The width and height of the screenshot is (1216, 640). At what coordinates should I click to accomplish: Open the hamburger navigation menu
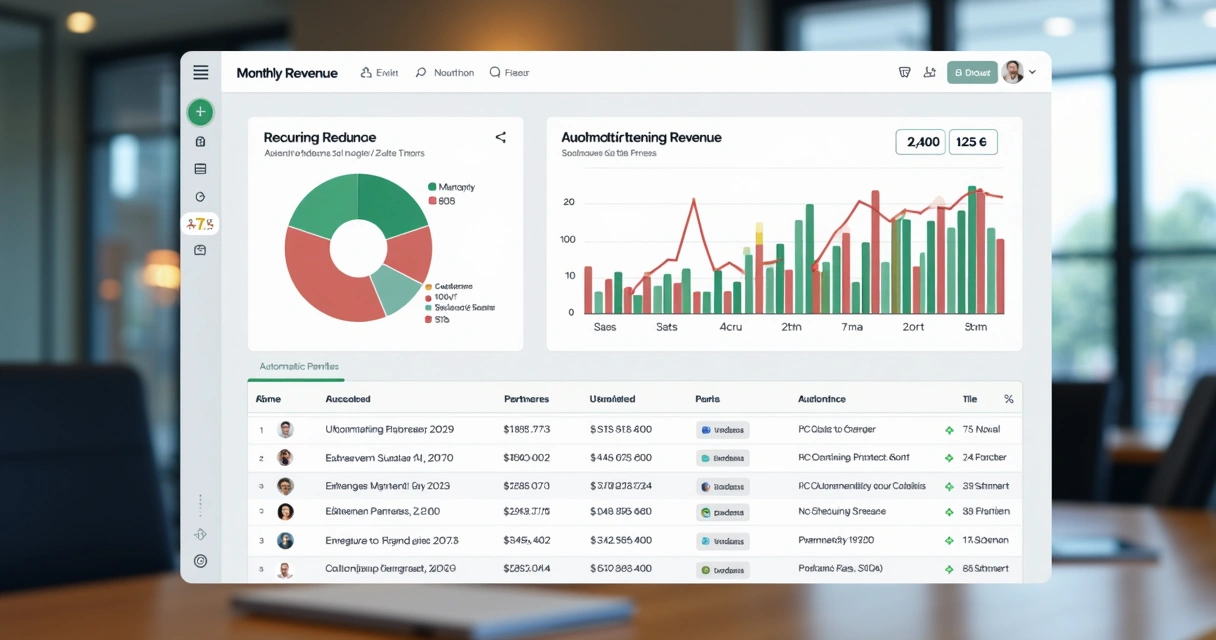pyautogui.click(x=200, y=71)
